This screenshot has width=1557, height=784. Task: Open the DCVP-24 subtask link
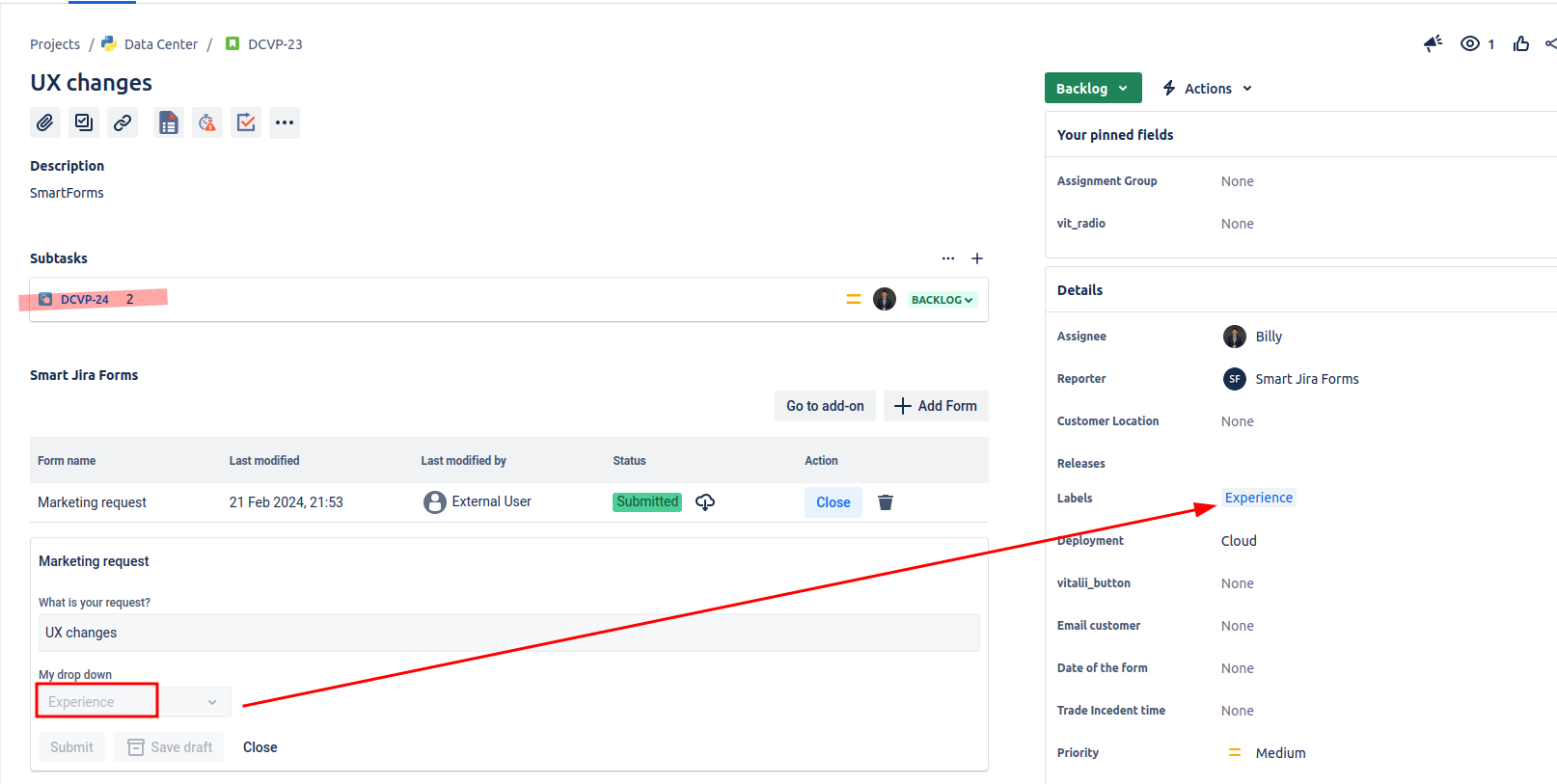(85, 300)
